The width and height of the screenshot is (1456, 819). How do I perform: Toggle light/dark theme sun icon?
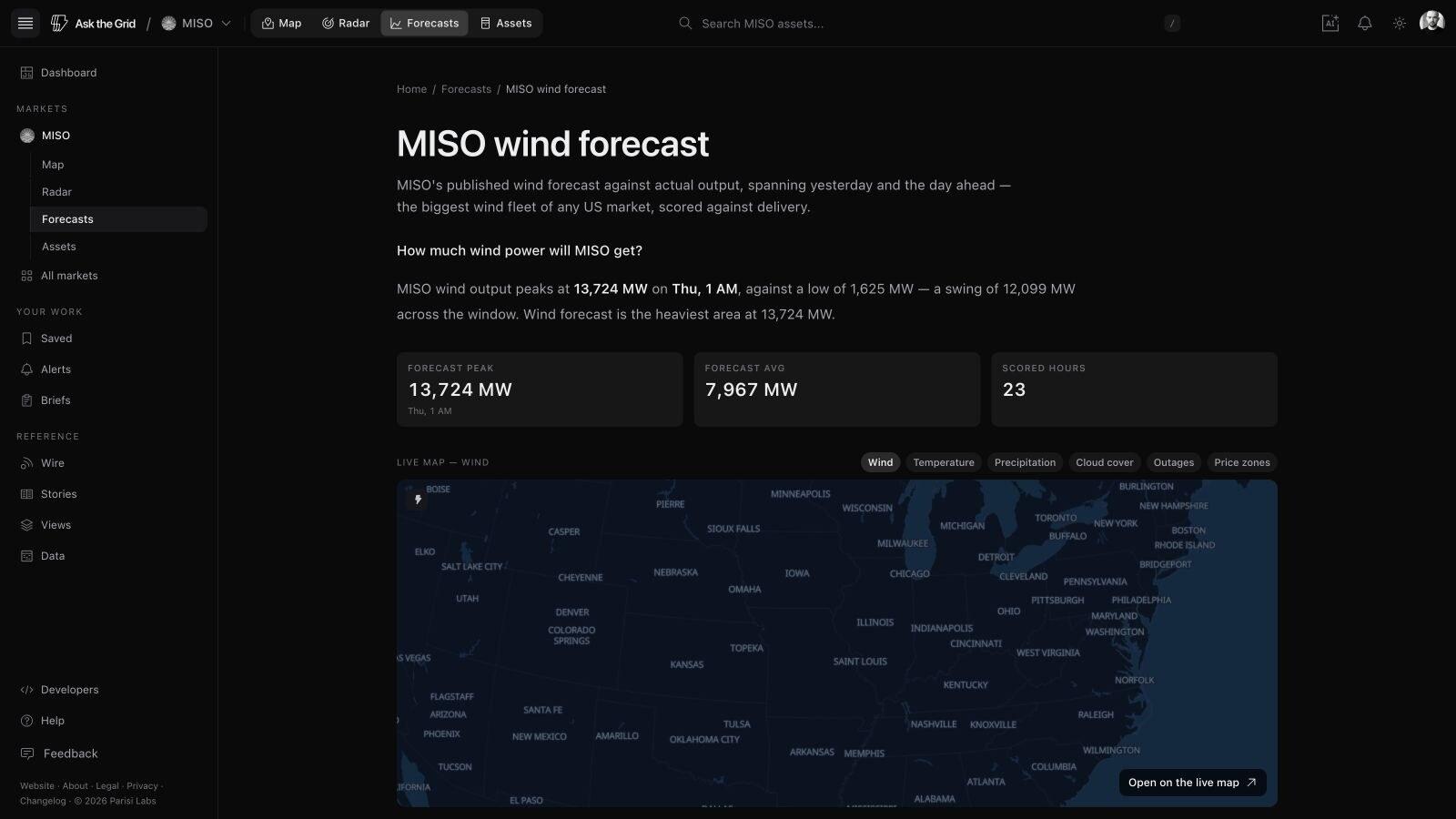pyautogui.click(x=1400, y=24)
